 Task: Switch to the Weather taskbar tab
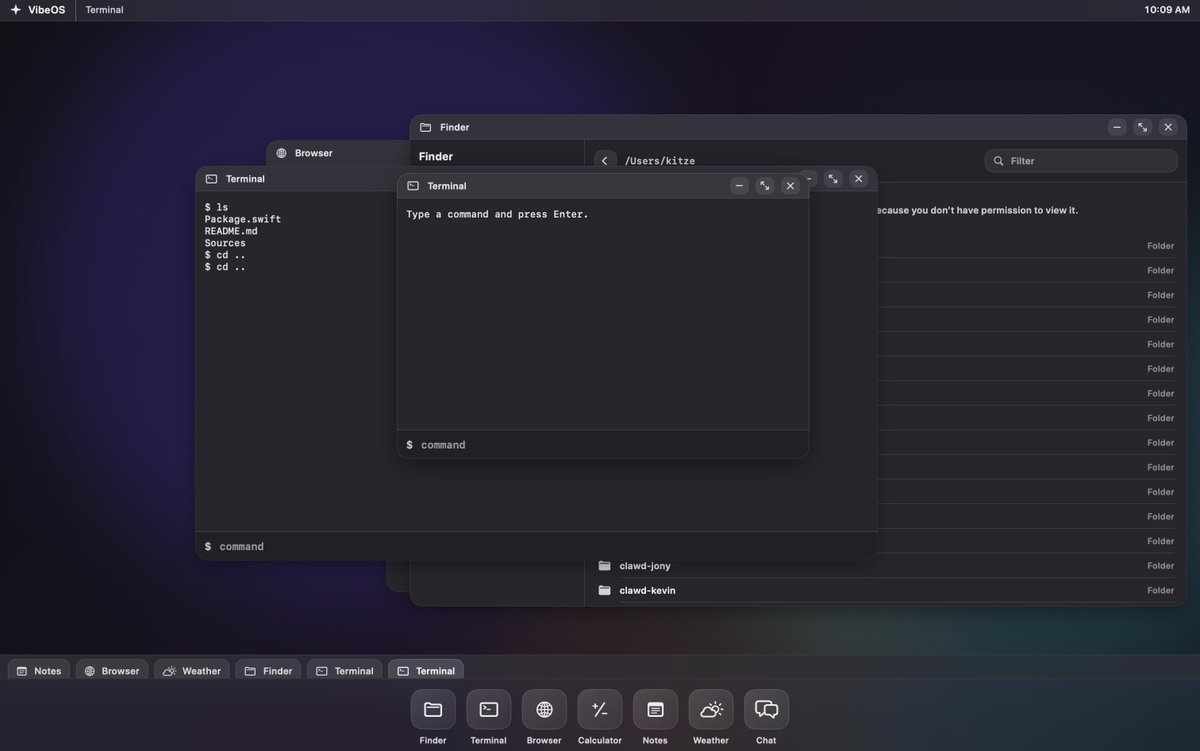coord(191,670)
